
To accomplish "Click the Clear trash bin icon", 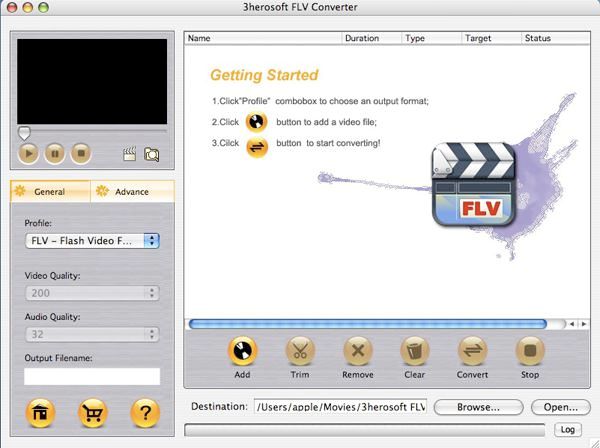I will 415,351.
